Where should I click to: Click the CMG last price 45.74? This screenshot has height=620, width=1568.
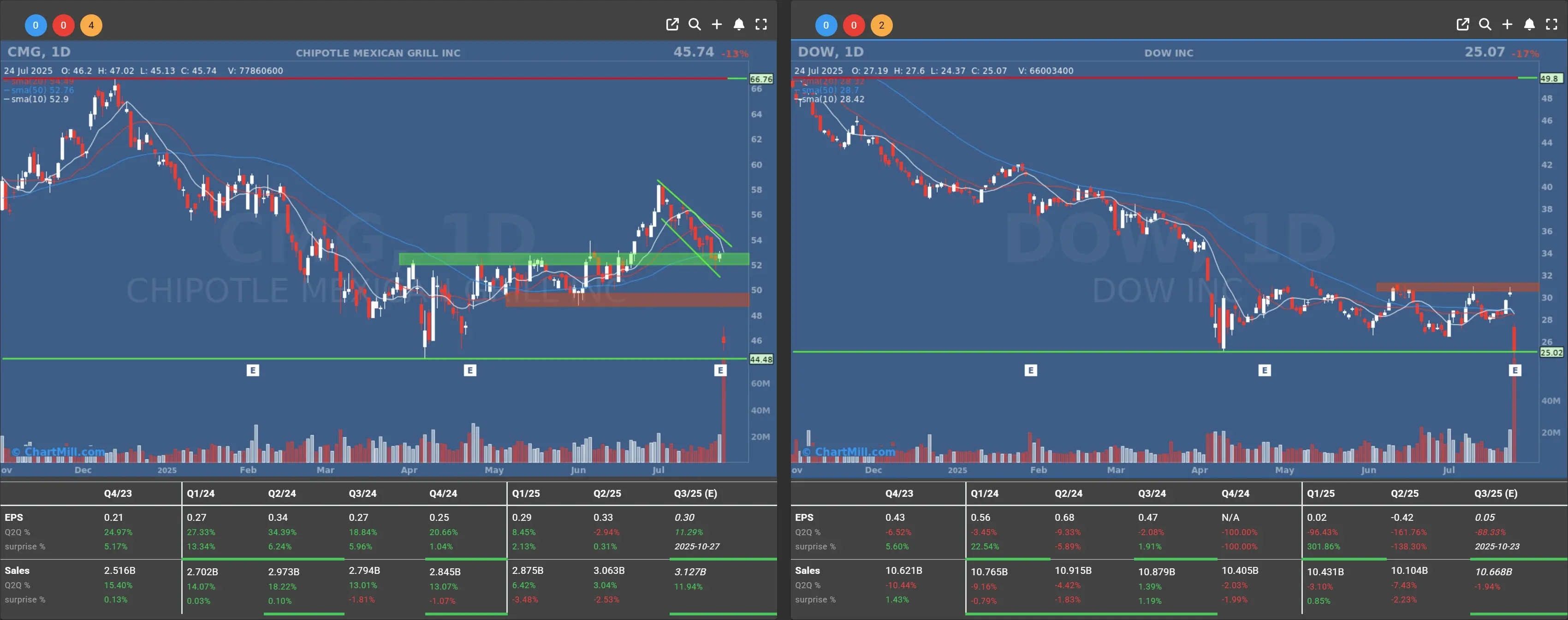tap(693, 52)
